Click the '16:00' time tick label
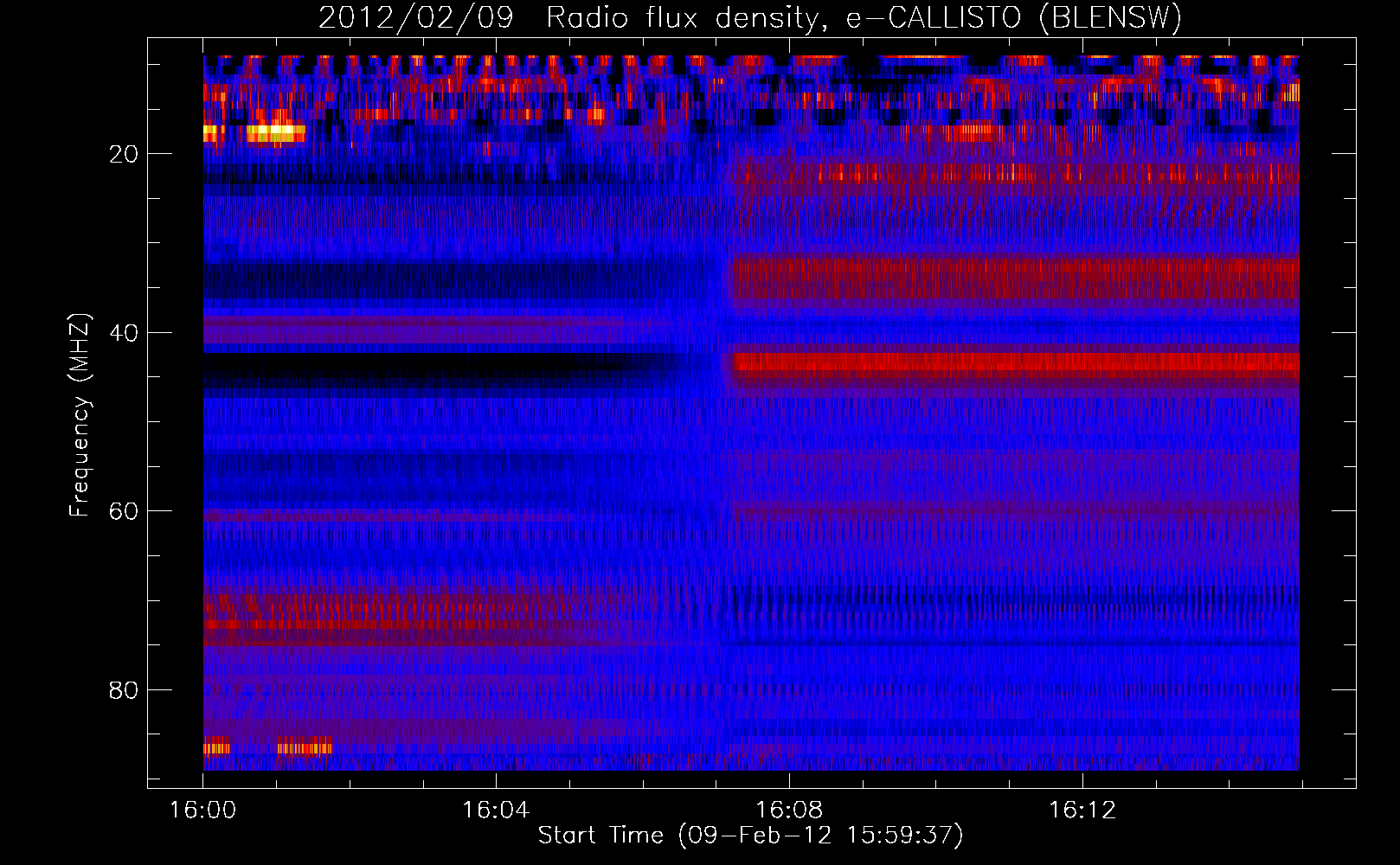The height and width of the screenshot is (865, 1400). (x=202, y=811)
